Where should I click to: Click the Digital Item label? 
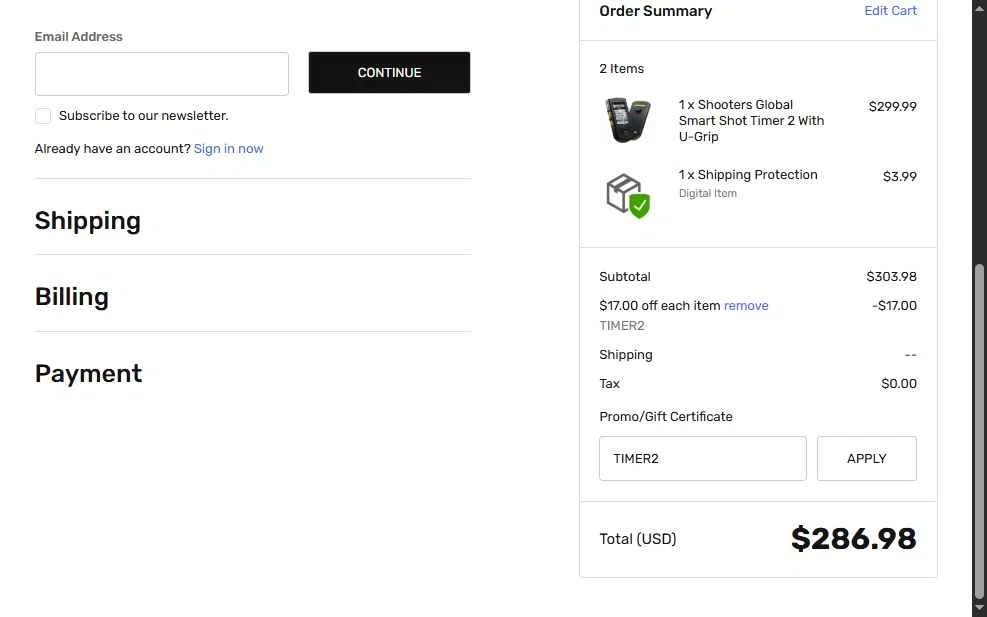click(x=707, y=193)
